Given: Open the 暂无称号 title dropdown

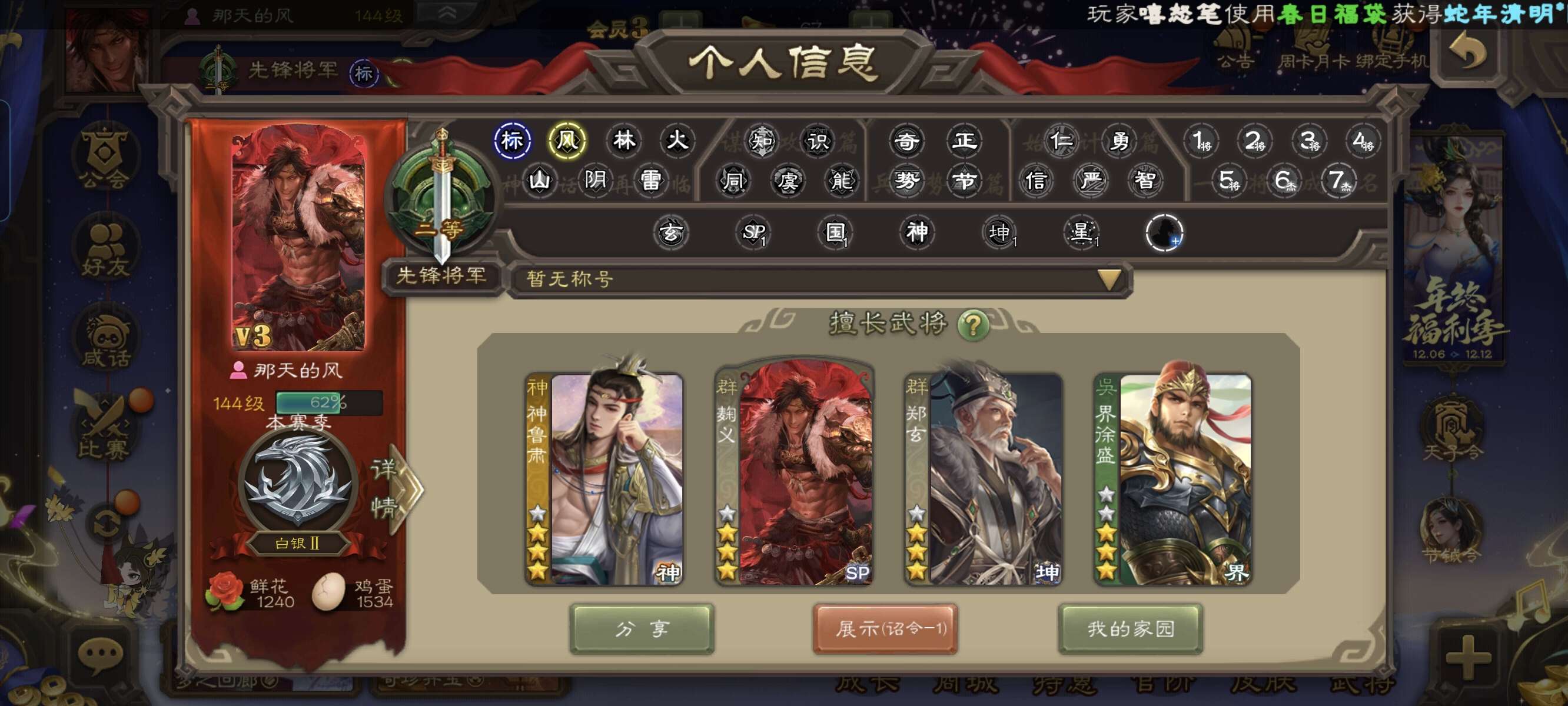Looking at the screenshot, I should tap(819, 279).
